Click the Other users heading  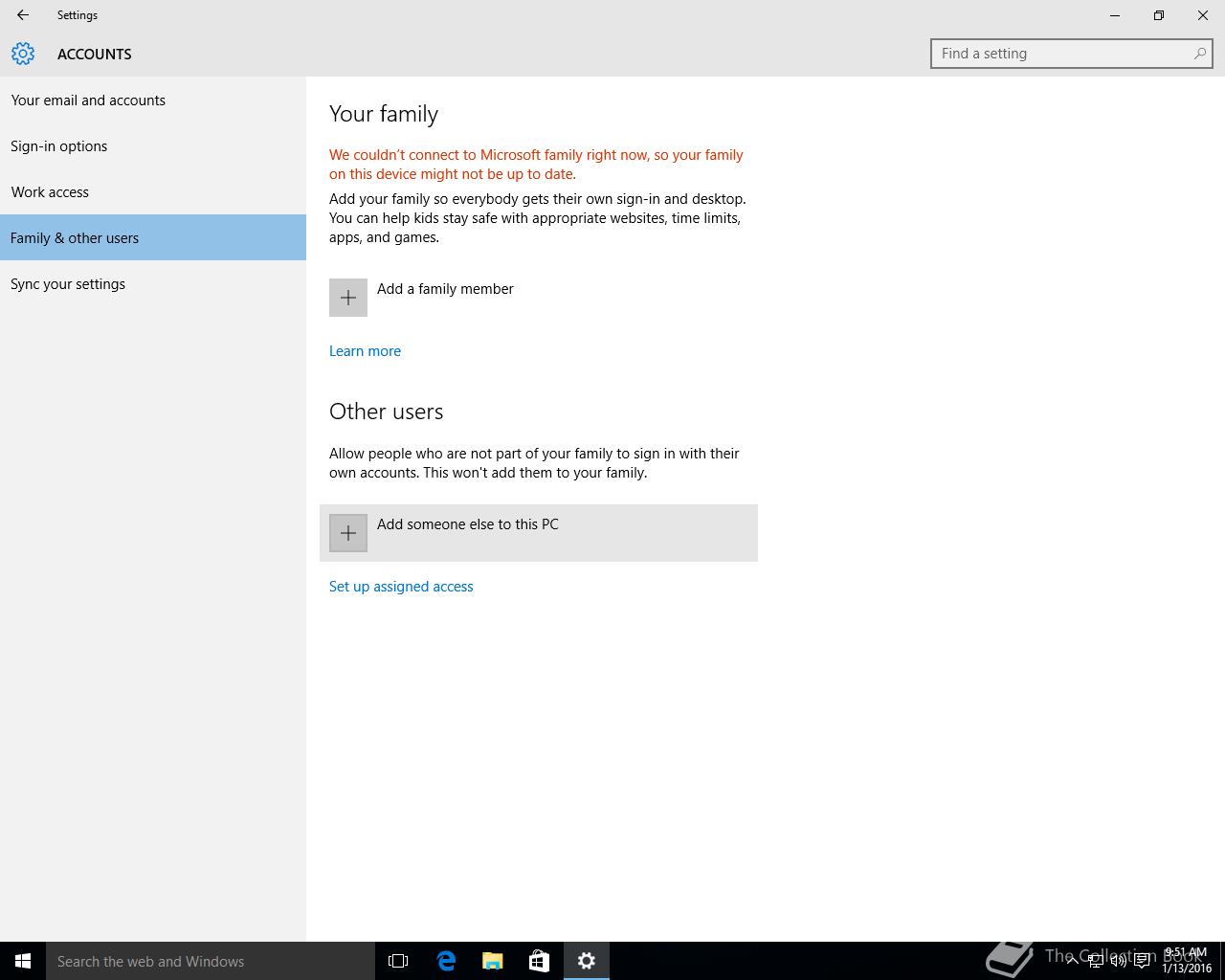point(387,412)
